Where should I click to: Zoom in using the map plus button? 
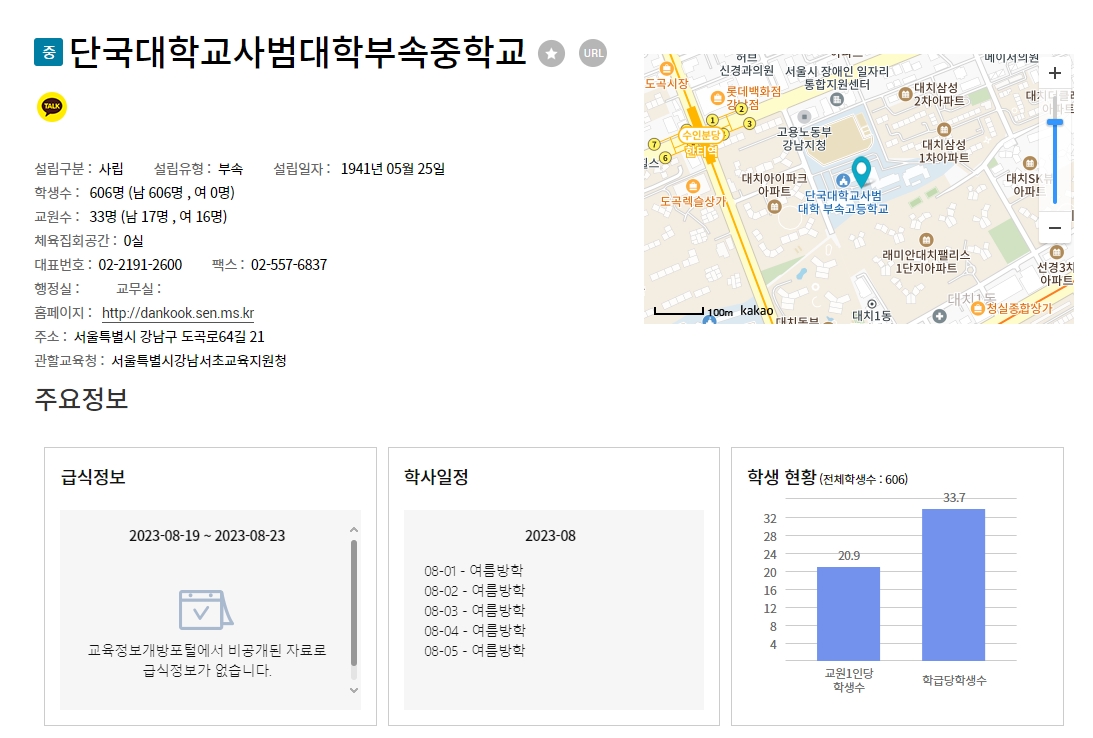click(1054, 72)
